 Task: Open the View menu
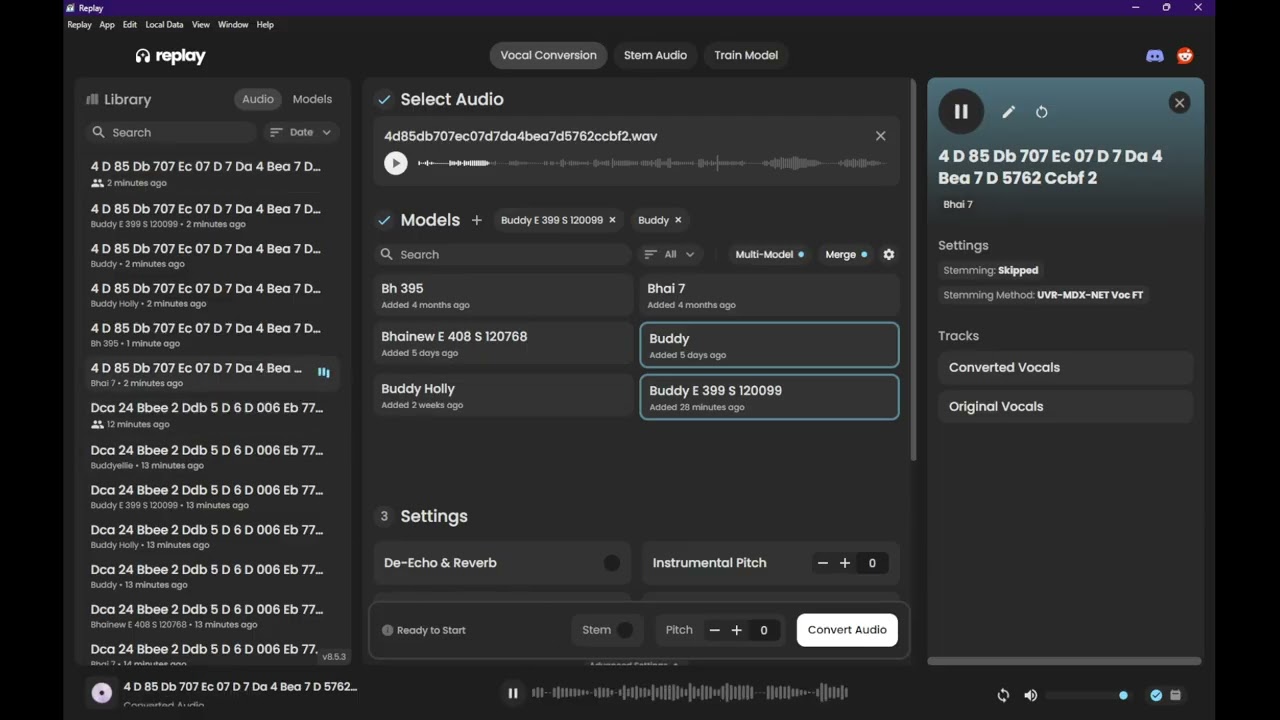[x=201, y=25]
